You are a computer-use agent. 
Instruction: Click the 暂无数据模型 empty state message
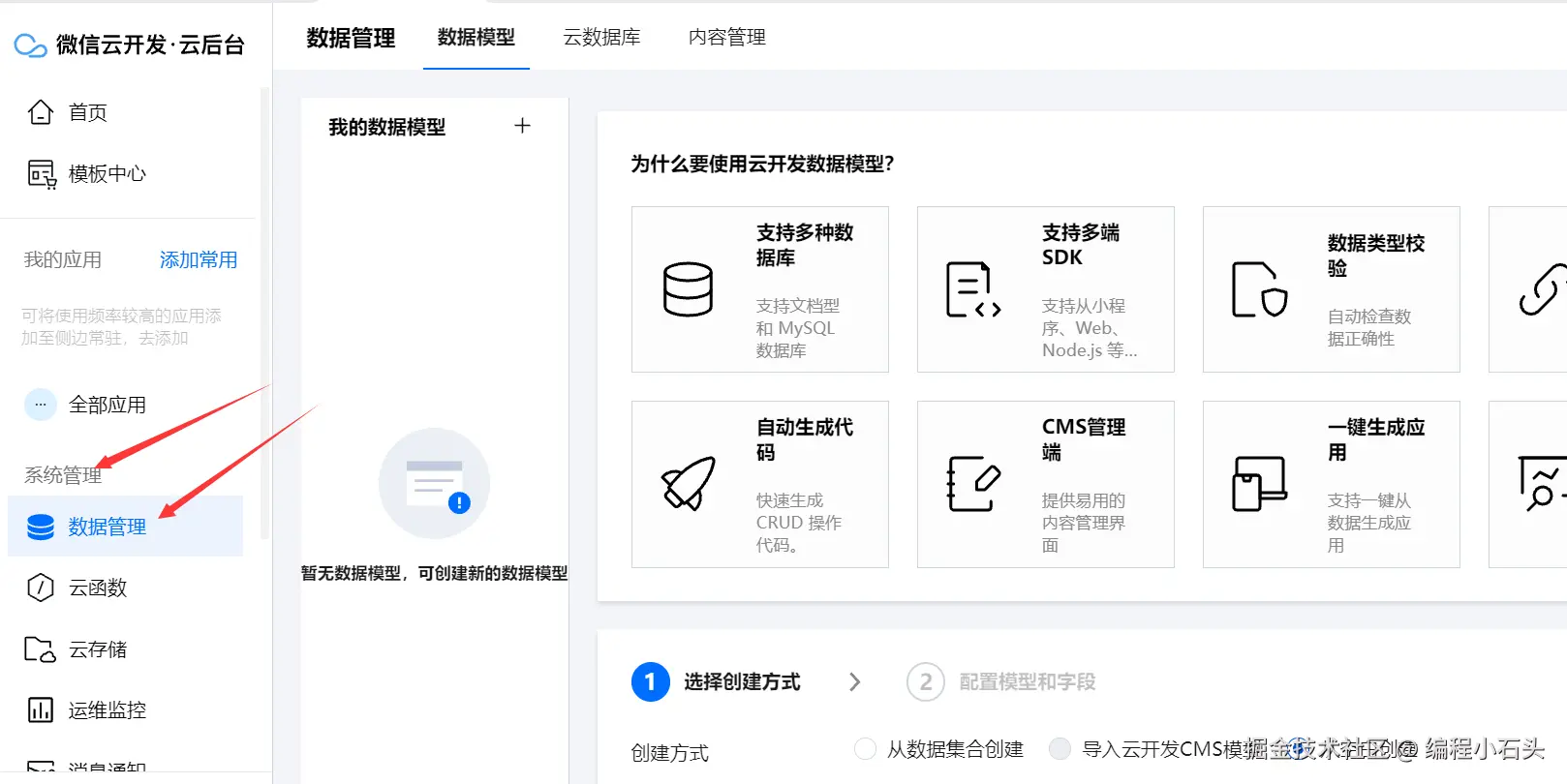(x=434, y=573)
